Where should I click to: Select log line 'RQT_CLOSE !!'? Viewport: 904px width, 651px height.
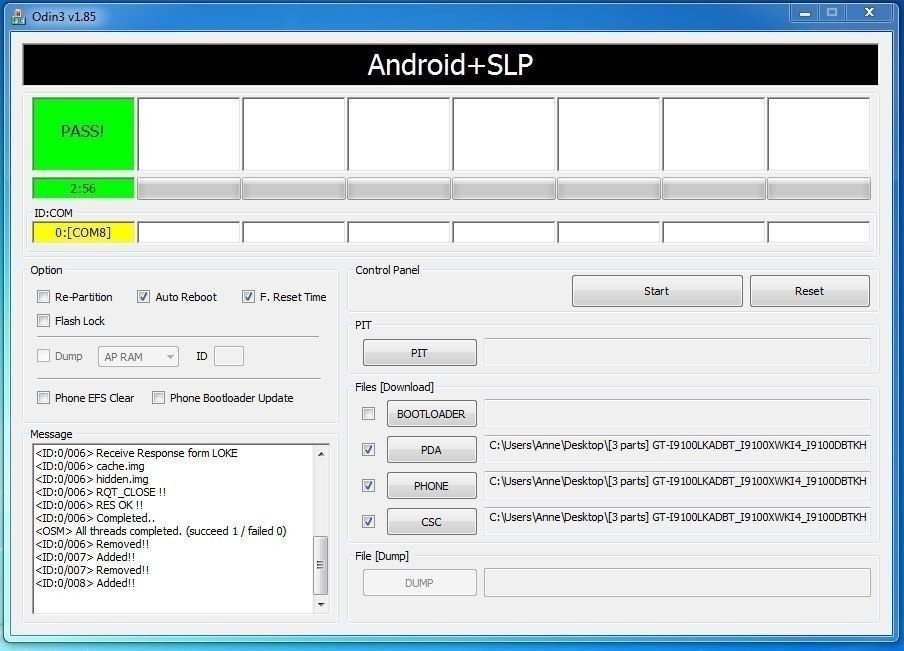(100, 492)
